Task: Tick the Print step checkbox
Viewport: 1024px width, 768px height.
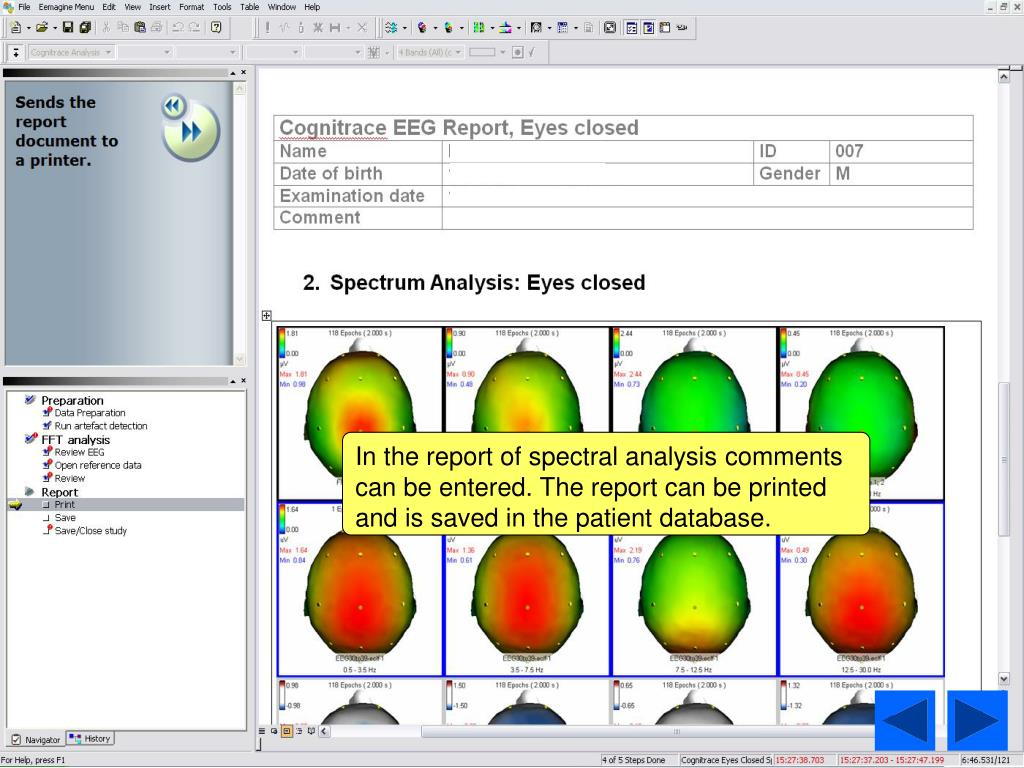Action: point(47,505)
